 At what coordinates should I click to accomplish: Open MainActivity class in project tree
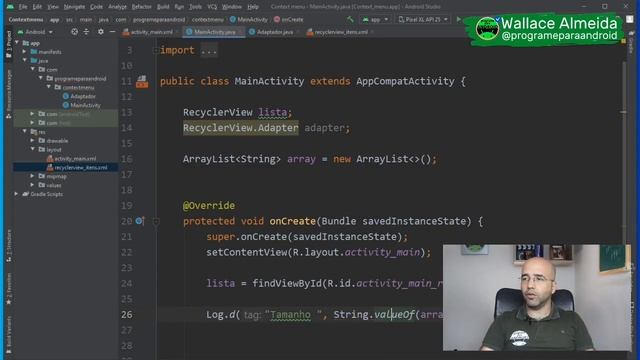point(81,105)
